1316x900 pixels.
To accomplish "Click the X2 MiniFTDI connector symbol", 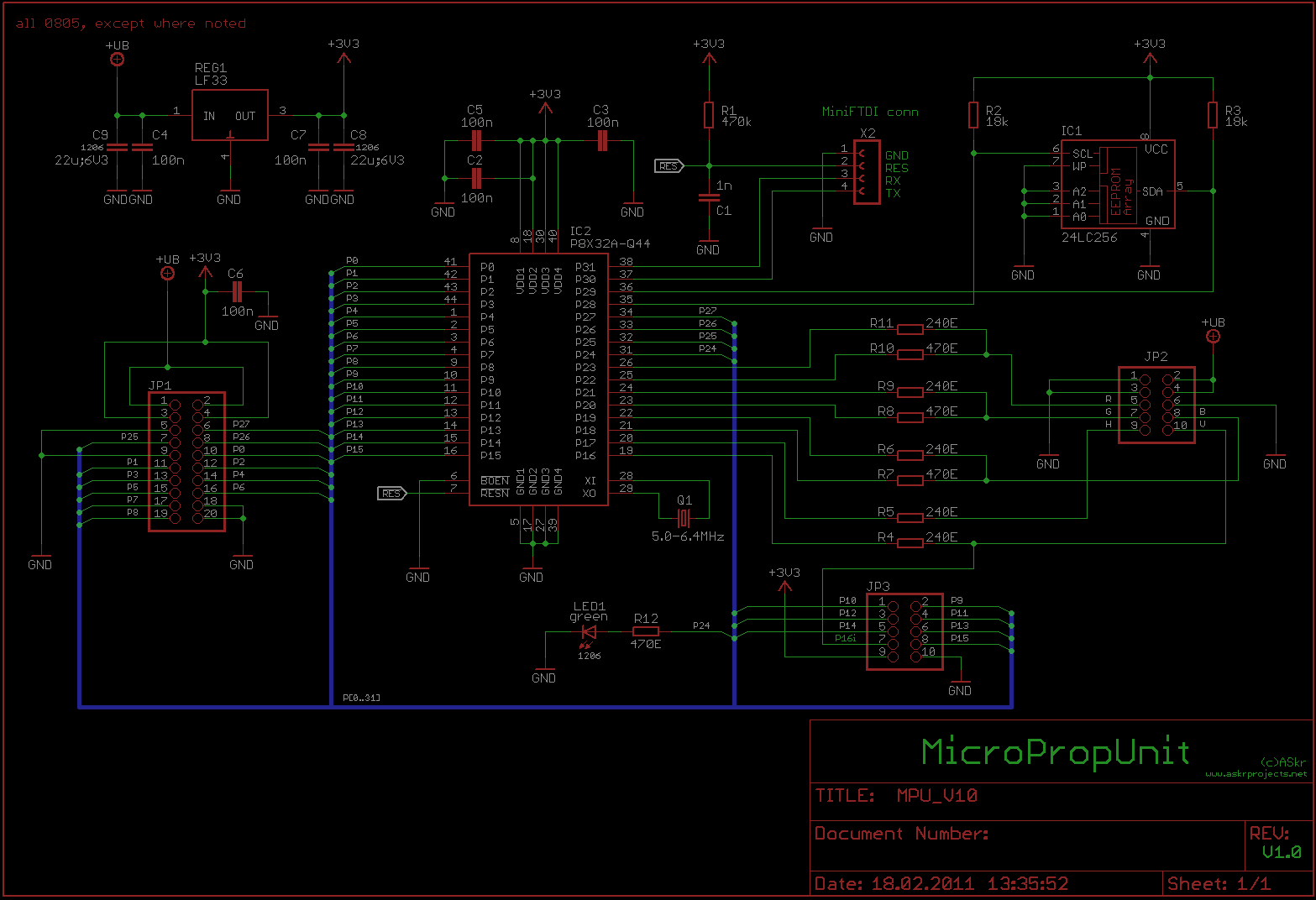I will [867, 172].
